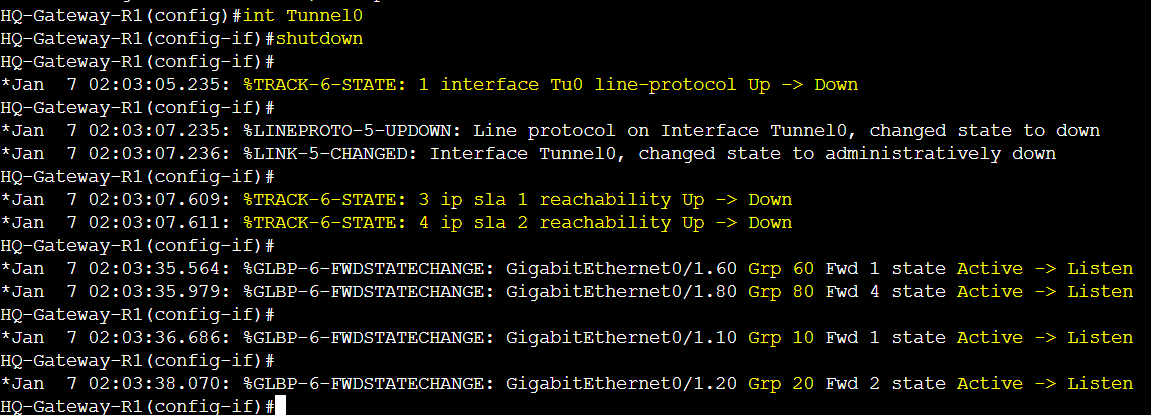Click the 'HQ-Gateway-R1(config)#' prompt on the first line
Viewport: 1151px width, 415px height.
point(121,15)
